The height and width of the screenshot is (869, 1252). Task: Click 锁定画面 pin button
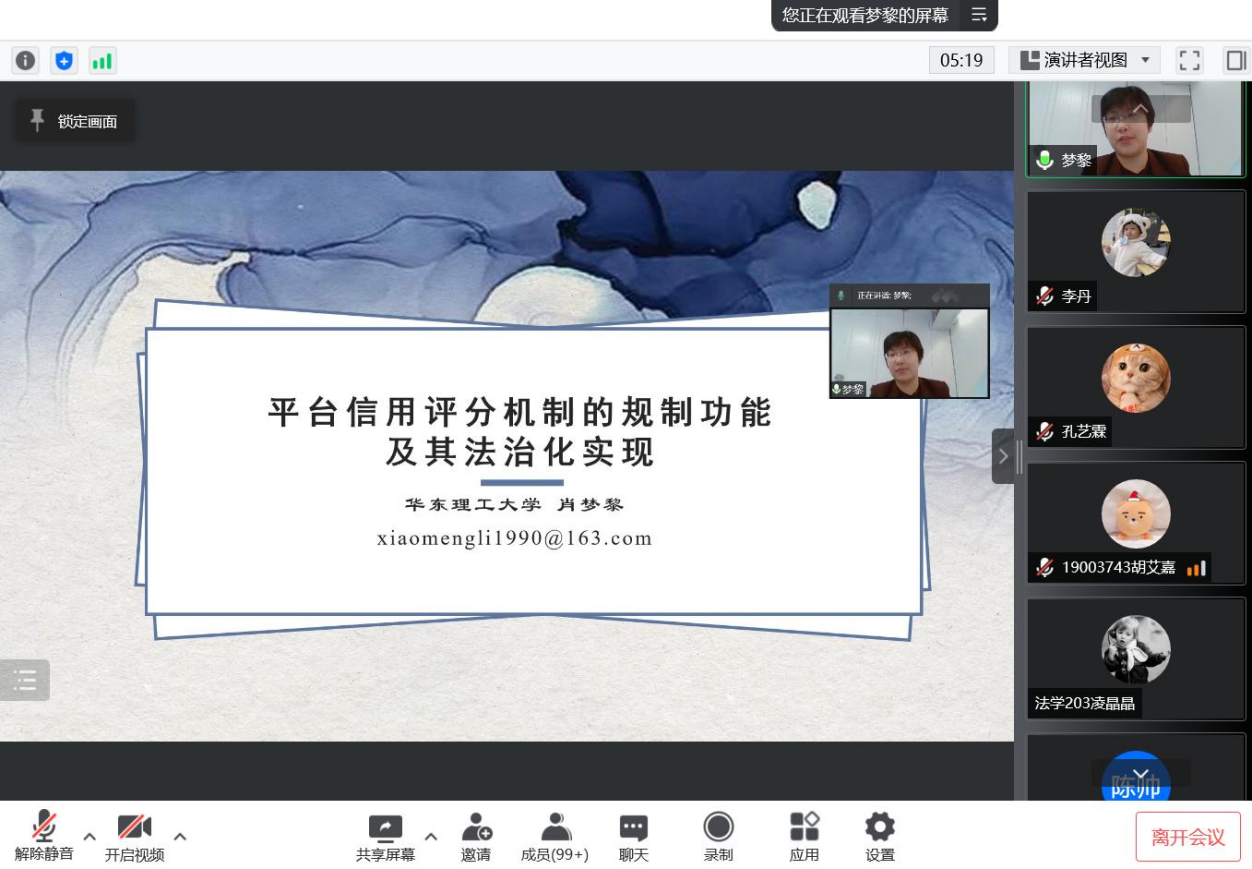(75, 121)
